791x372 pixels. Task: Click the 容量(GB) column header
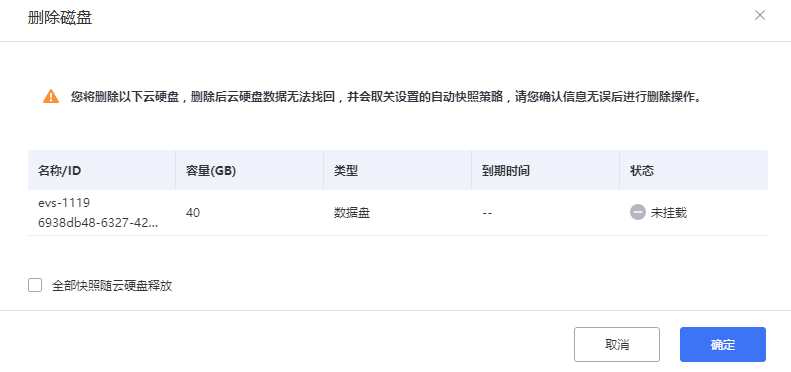[x=211, y=171]
